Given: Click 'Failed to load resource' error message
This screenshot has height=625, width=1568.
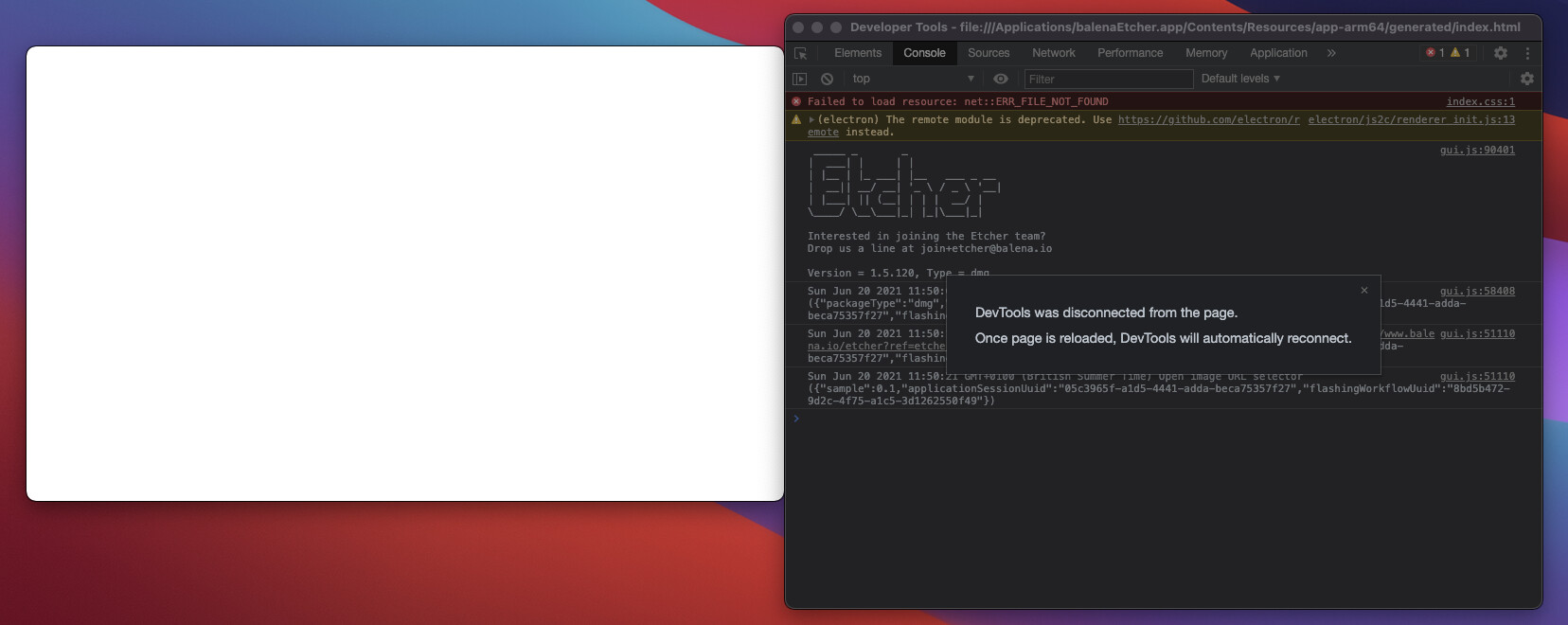Looking at the screenshot, I should 957,101.
